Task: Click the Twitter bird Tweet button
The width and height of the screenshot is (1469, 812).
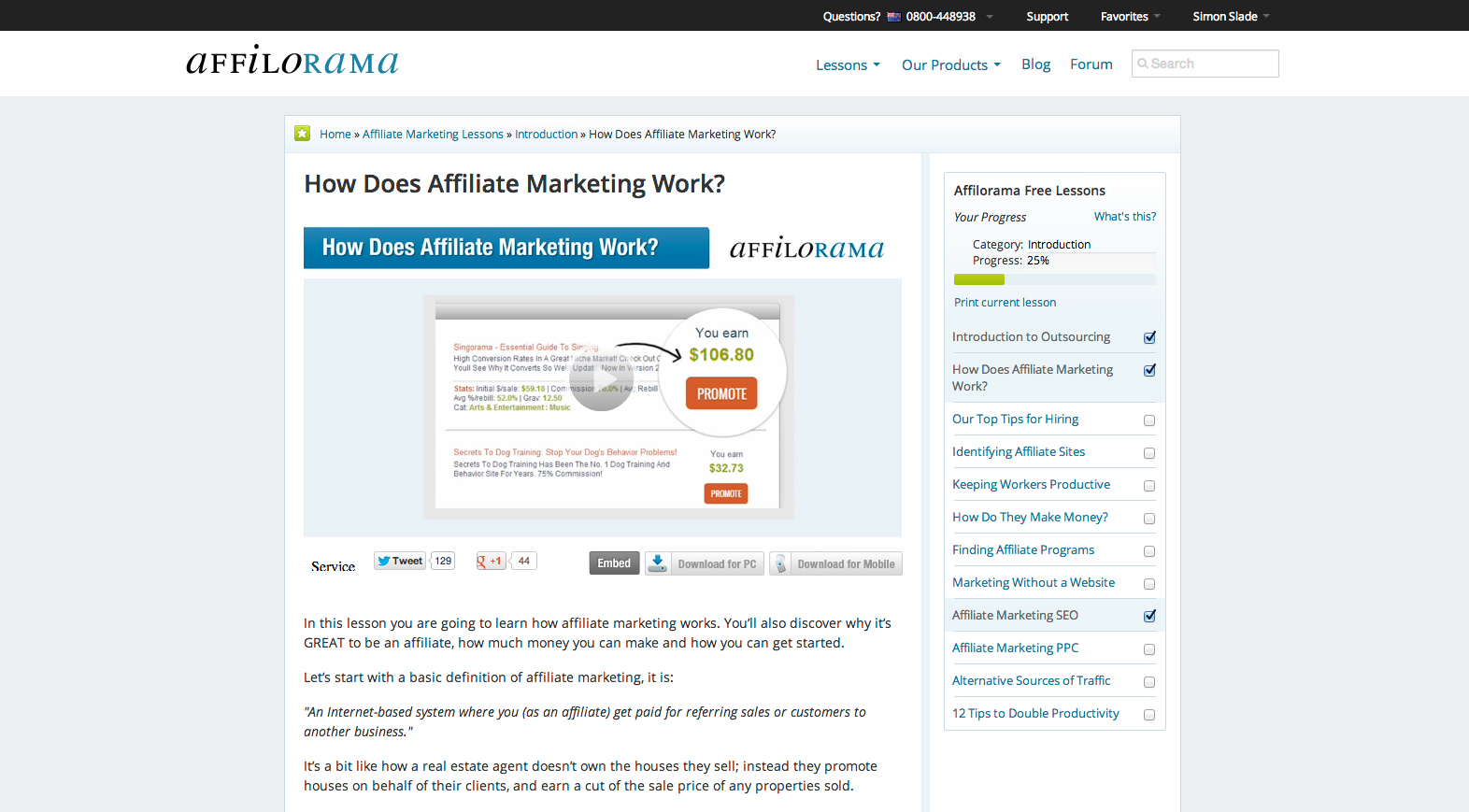Action: click(x=400, y=561)
